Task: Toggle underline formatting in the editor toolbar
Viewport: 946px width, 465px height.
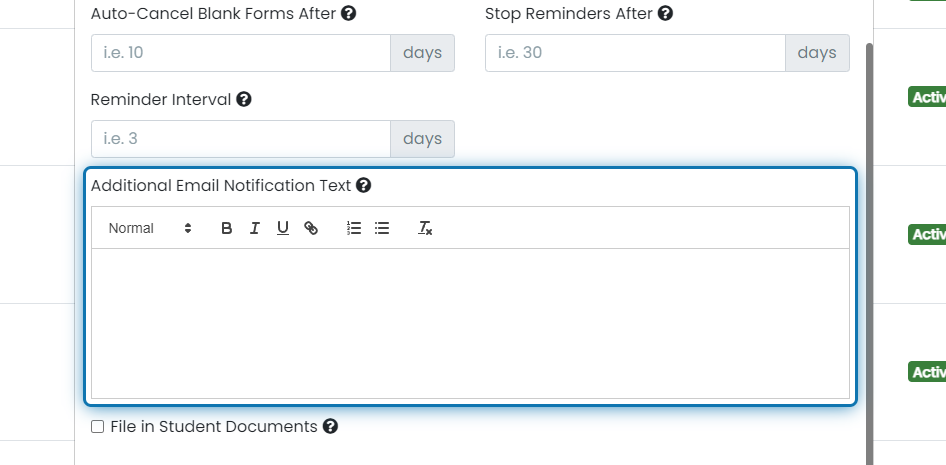Action: tap(282, 228)
